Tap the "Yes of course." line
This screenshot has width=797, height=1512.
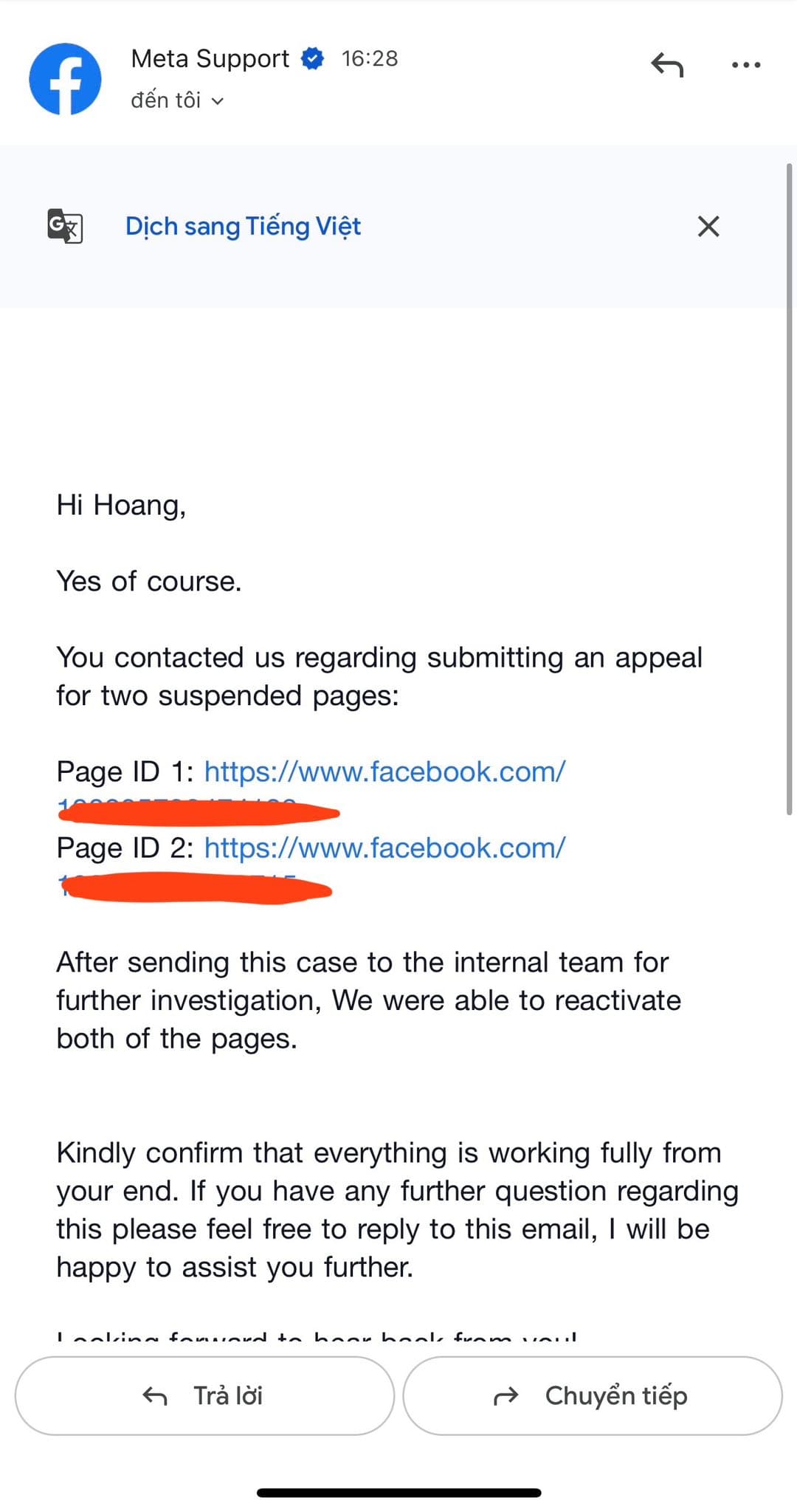pyautogui.click(x=149, y=582)
